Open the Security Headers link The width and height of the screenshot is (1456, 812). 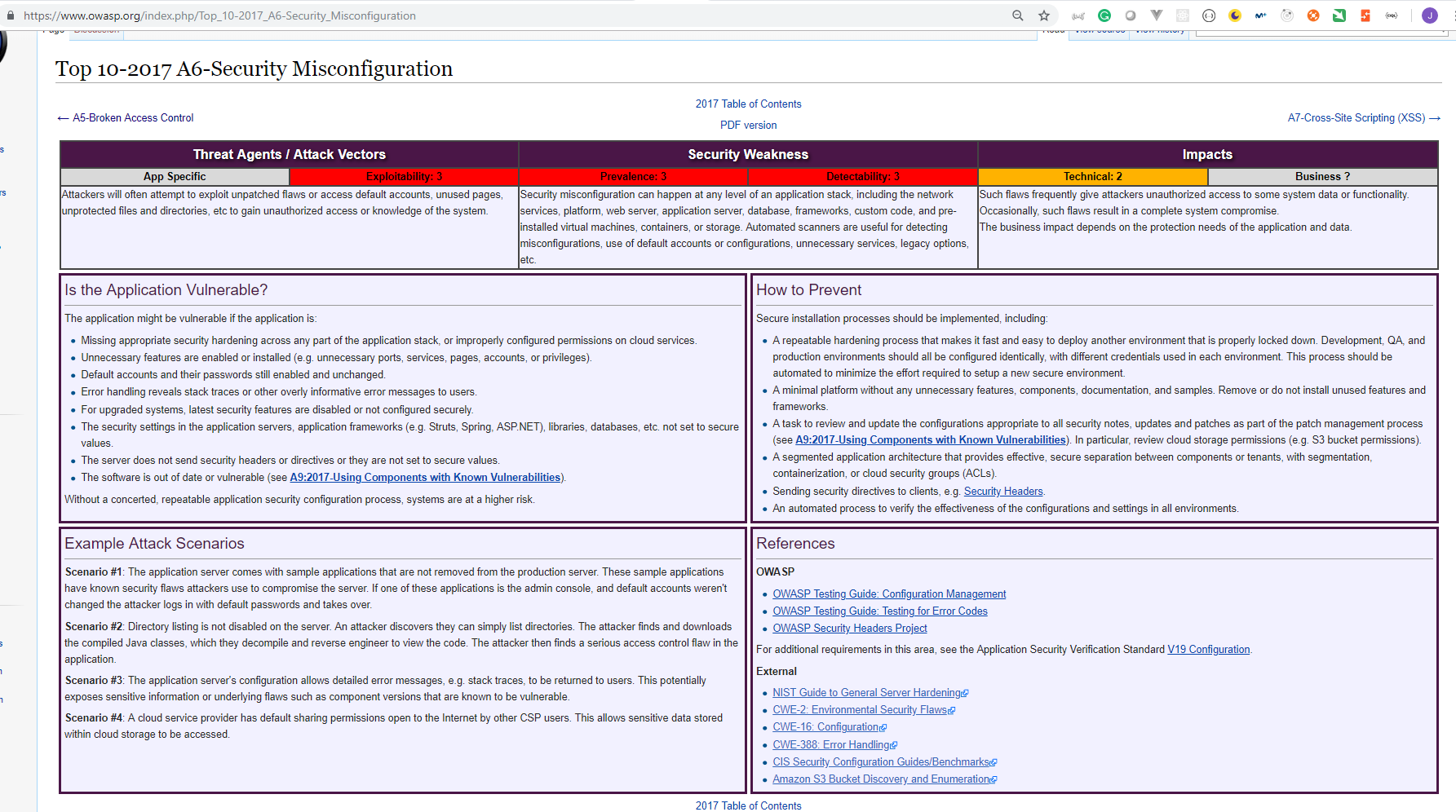point(1003,492)
